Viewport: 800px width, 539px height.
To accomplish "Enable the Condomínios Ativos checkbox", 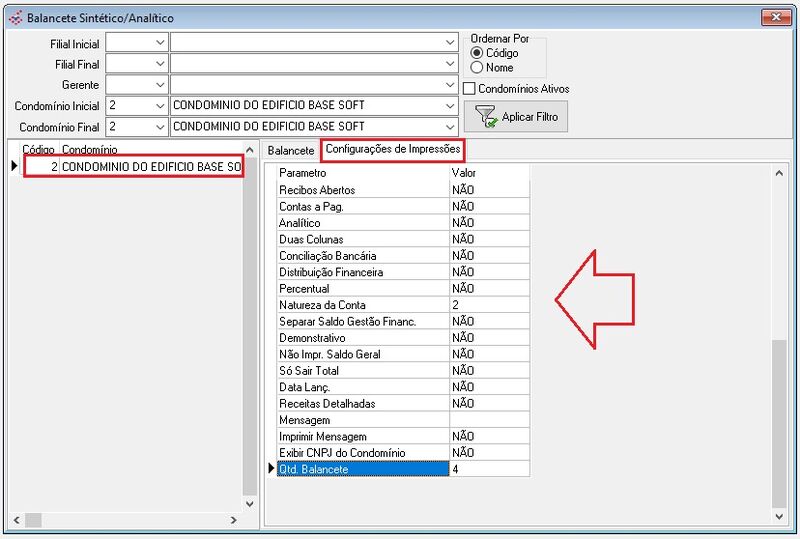I will point(470,89).
